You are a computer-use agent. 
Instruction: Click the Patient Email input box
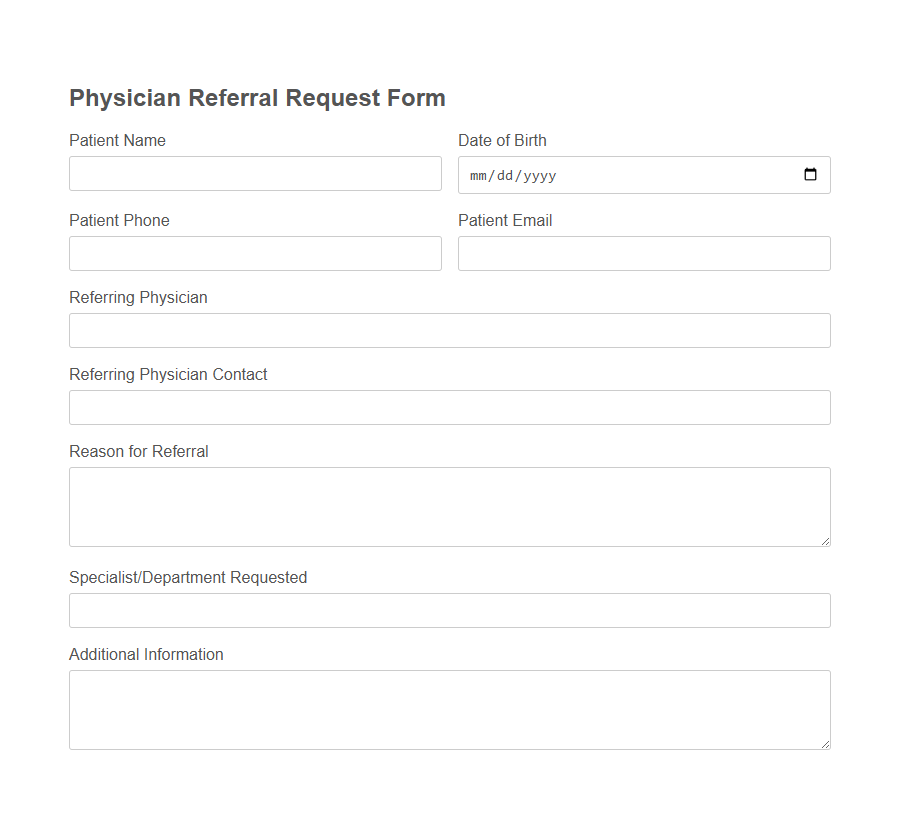(644, 253)
